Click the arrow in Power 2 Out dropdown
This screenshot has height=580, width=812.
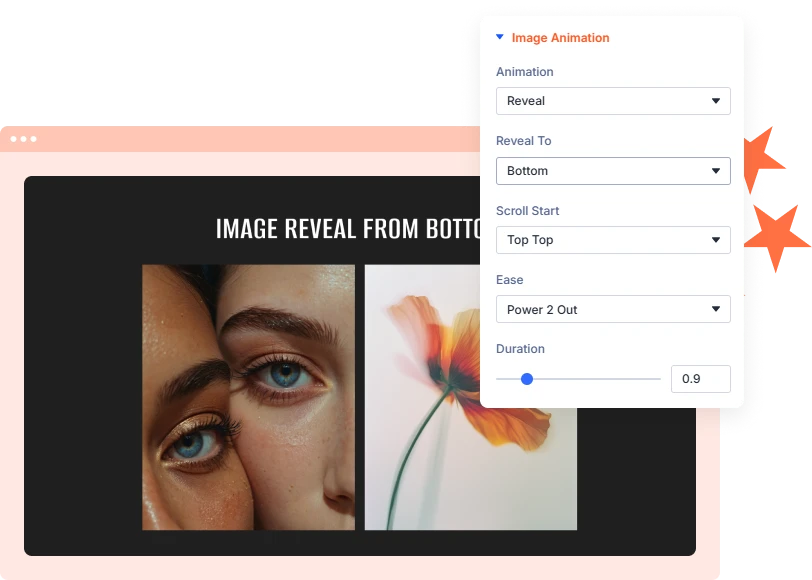(716, 309)
